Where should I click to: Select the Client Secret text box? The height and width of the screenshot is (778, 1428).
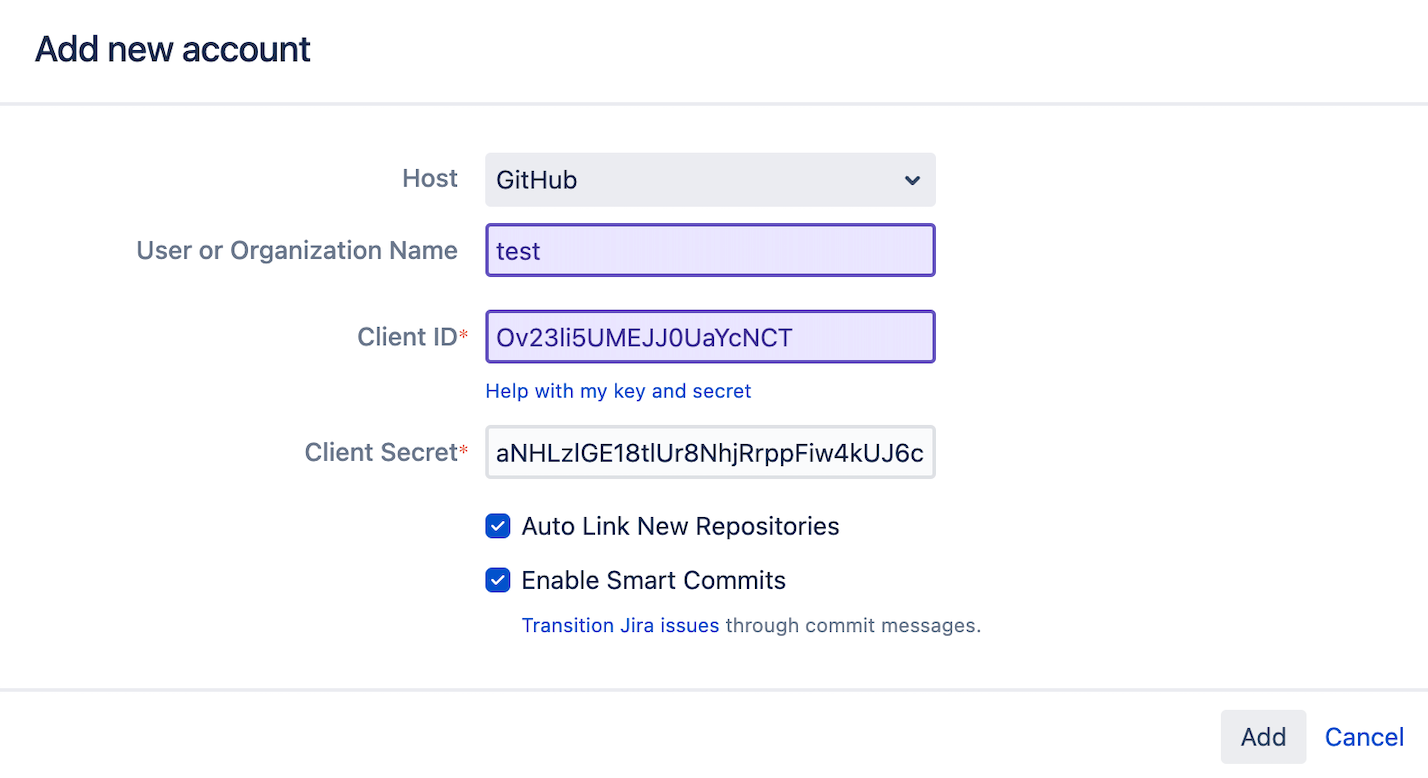point(710,453)
